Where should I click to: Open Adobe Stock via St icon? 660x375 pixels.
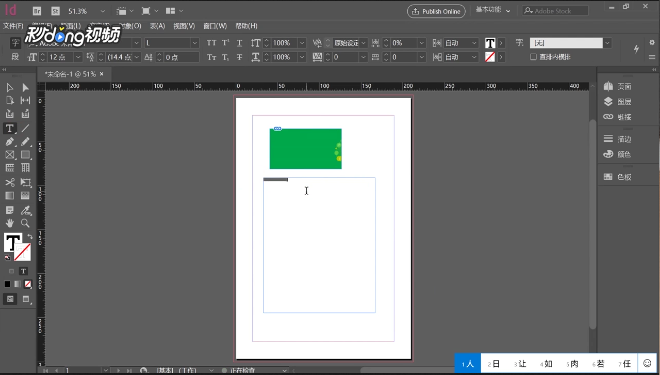pos(55,11)
